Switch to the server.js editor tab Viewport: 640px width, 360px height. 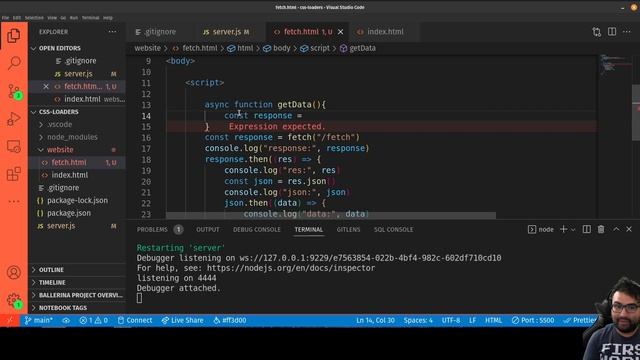[x=226, y=32]
